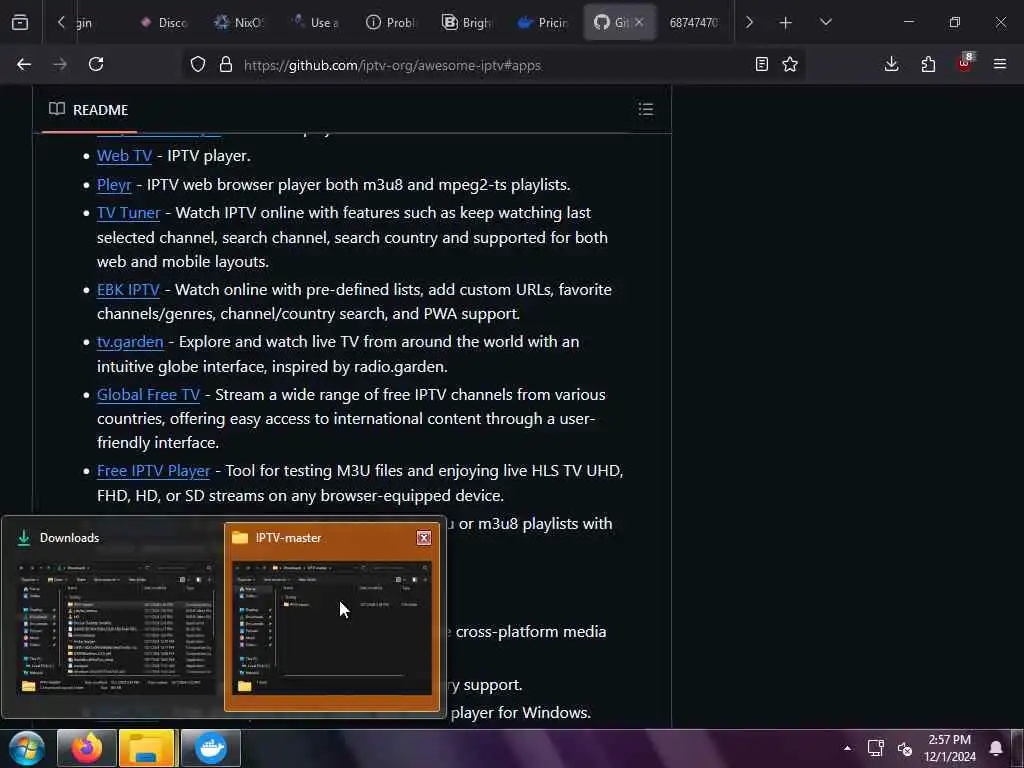Open the muted volume tray icon
Screen dimensions: 1024x768
[904, 748]
